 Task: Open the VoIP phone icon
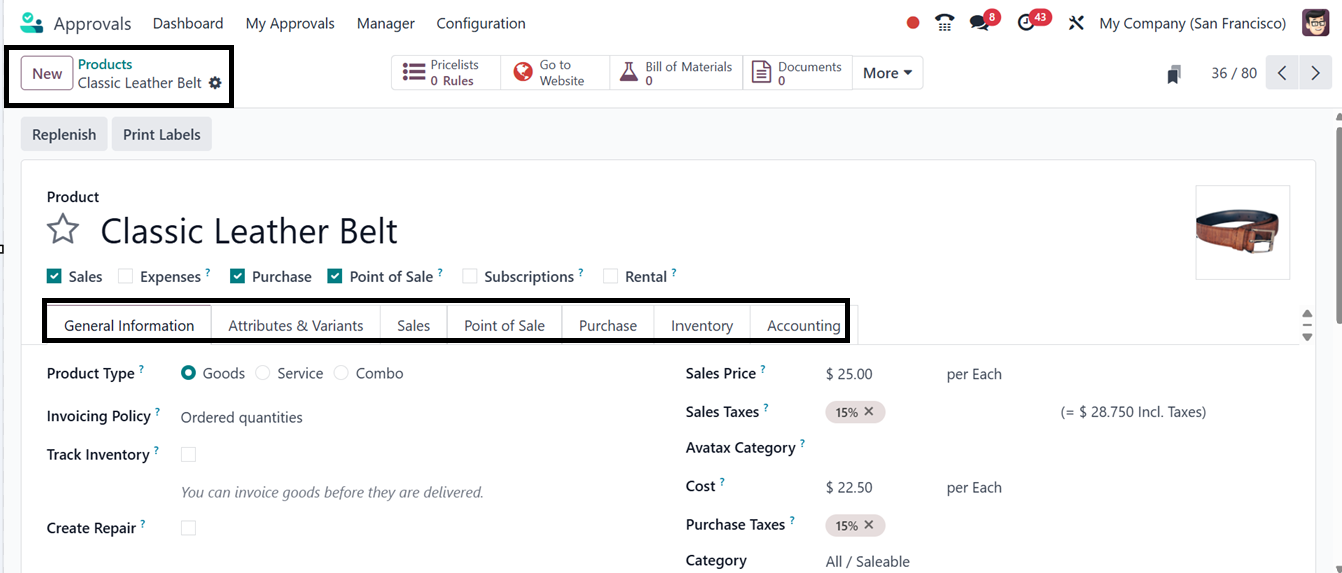tap(944, 23)
